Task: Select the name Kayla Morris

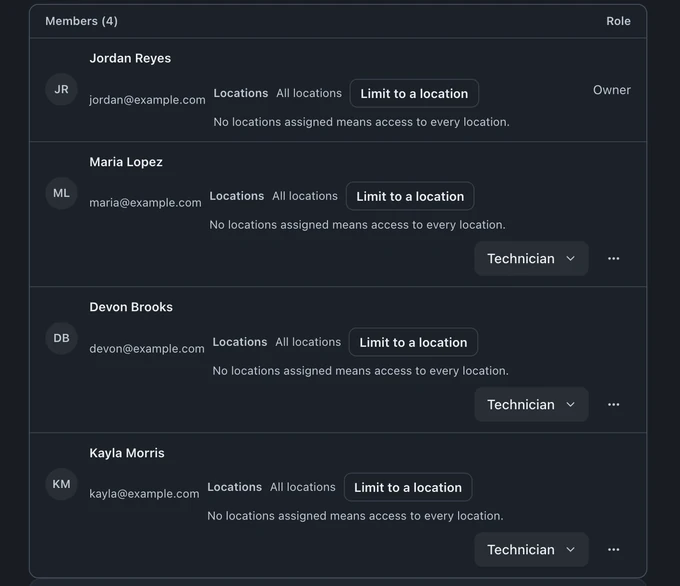Action: (x=127, y=453)
